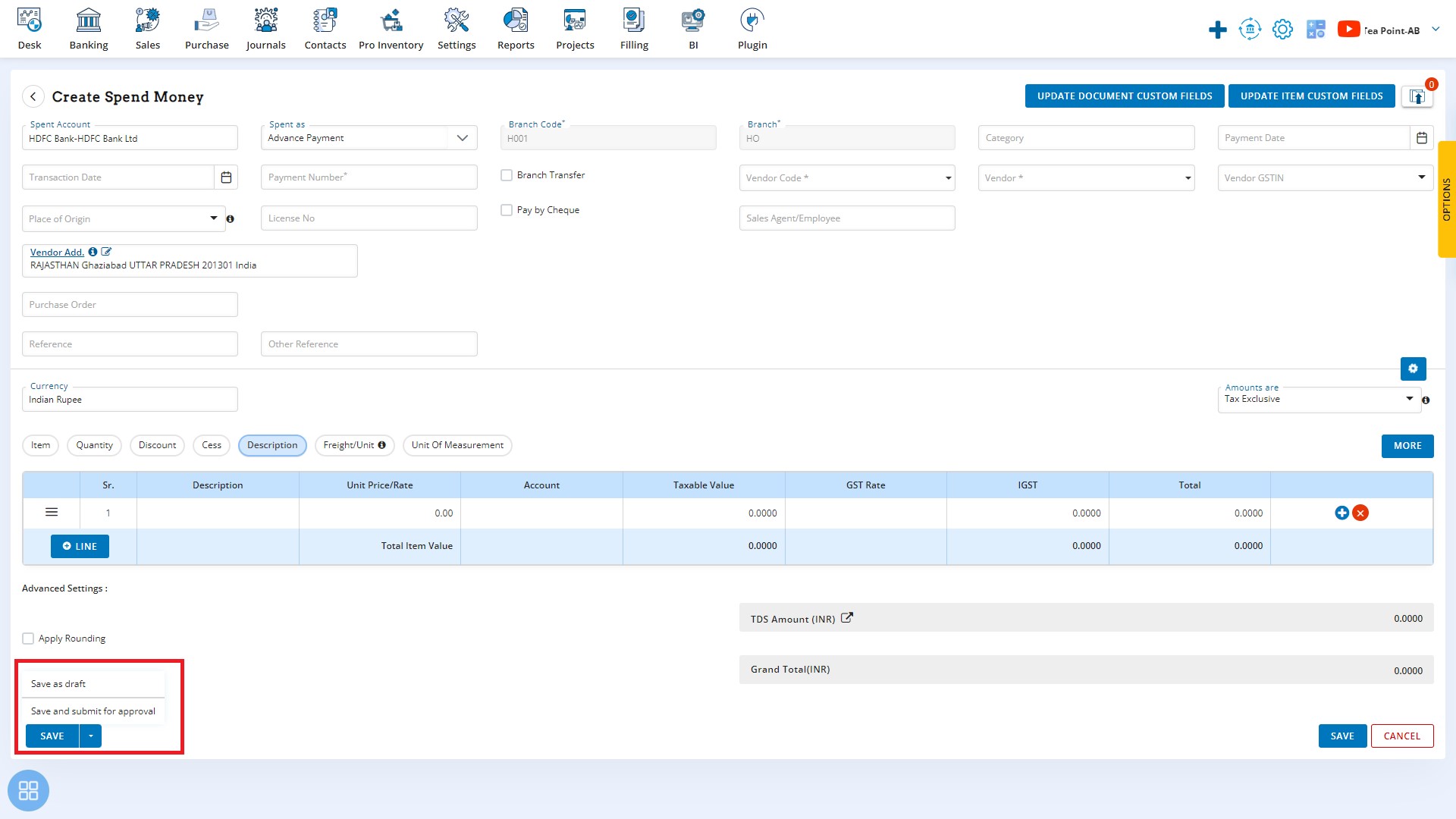Enable the Apply Rounding checkbox

28,638
